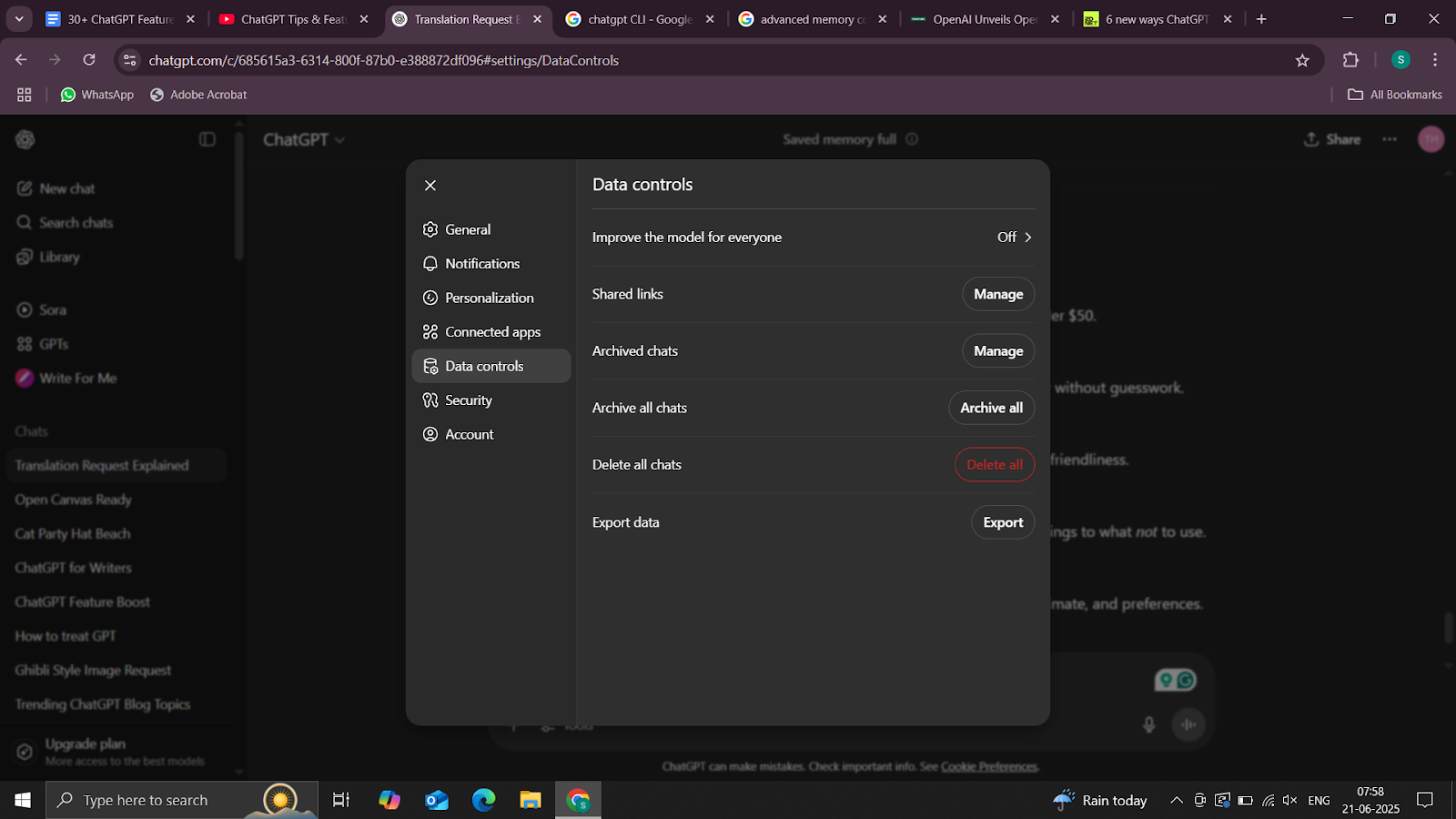Open the Cookie Preferences link
1456x819 pixels.
tap(989, 766)
